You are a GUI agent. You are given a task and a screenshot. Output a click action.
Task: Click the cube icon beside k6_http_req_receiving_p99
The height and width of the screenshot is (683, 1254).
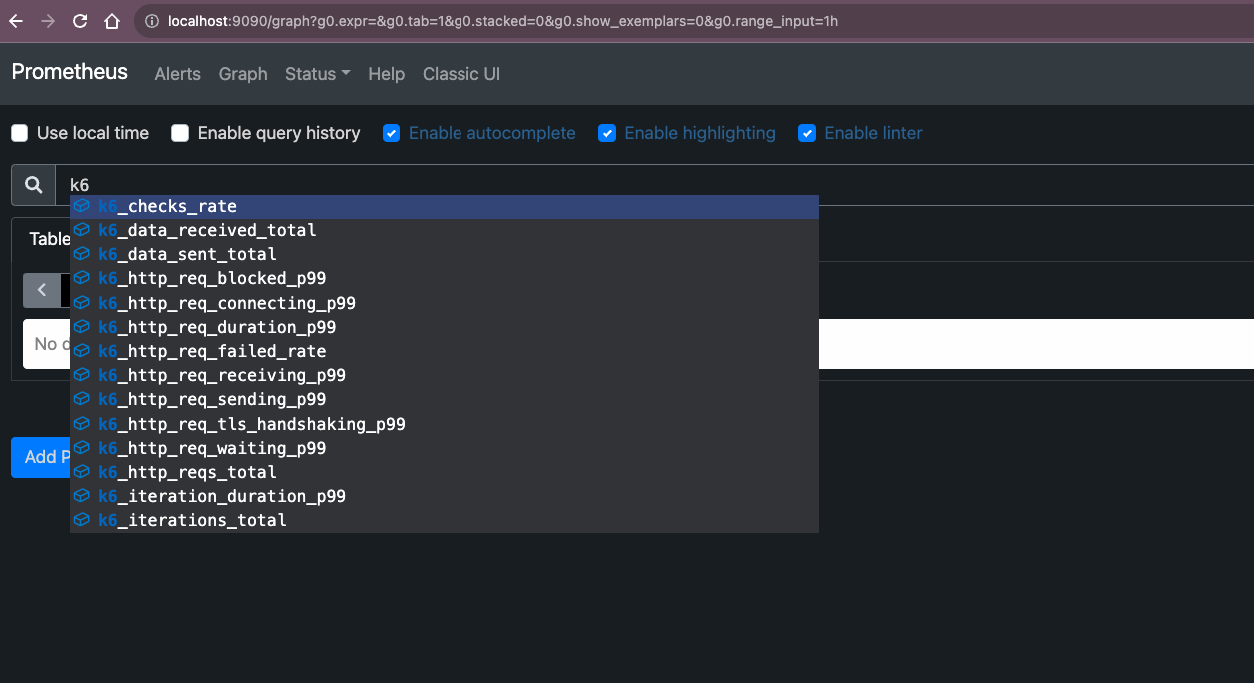82,375
